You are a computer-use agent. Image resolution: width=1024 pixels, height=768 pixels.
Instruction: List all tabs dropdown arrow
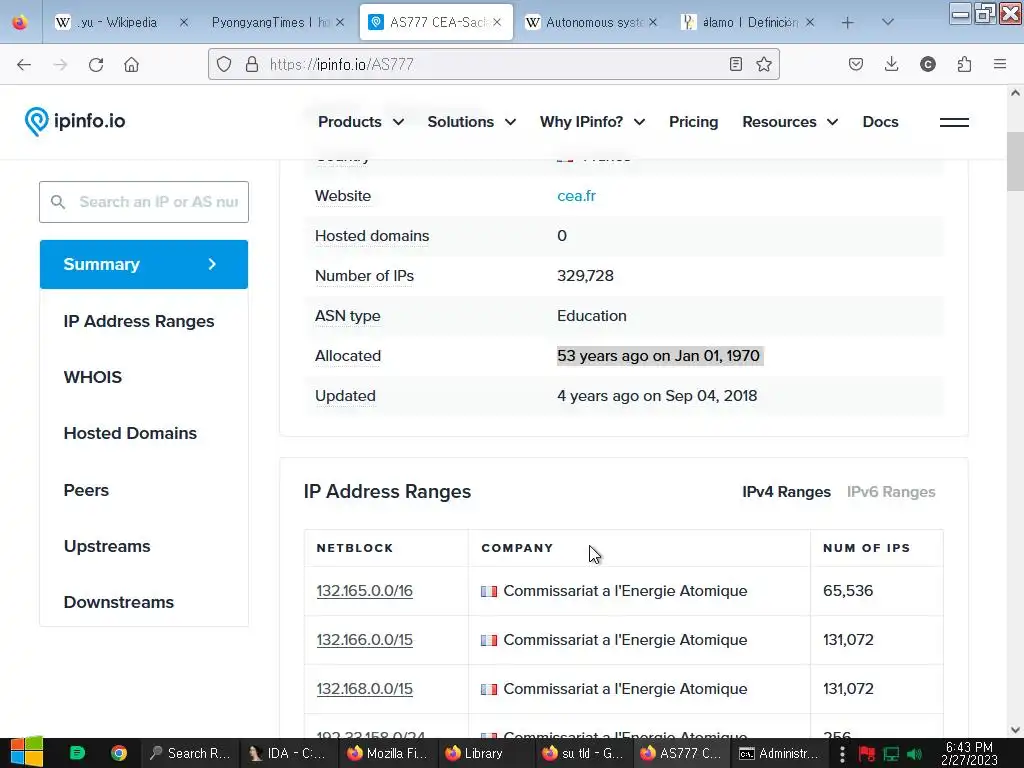888,22
